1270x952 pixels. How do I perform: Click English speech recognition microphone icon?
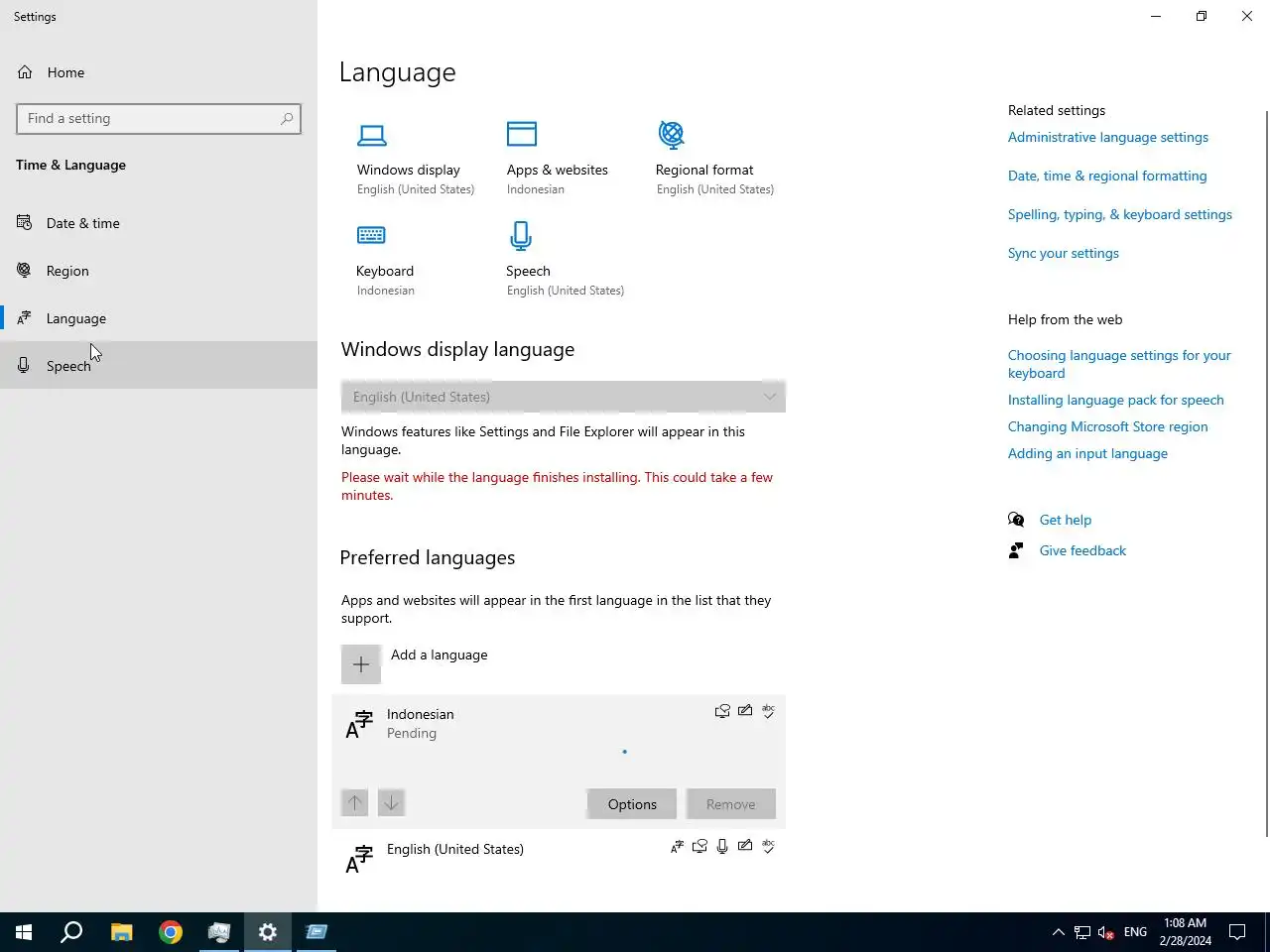pyautogui.click(x=722, y=846)
